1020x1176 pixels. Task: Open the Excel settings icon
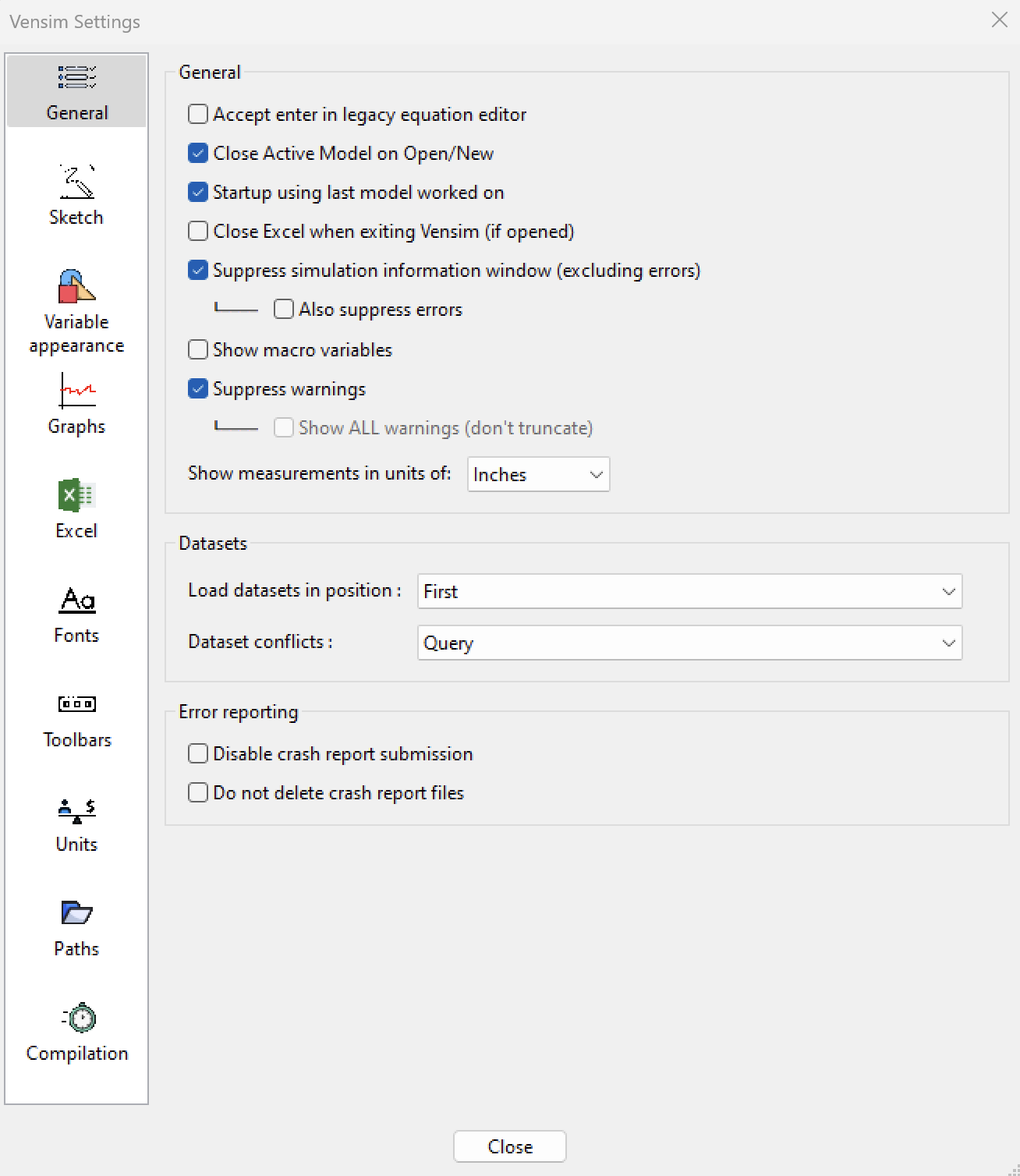coord(76,495)
